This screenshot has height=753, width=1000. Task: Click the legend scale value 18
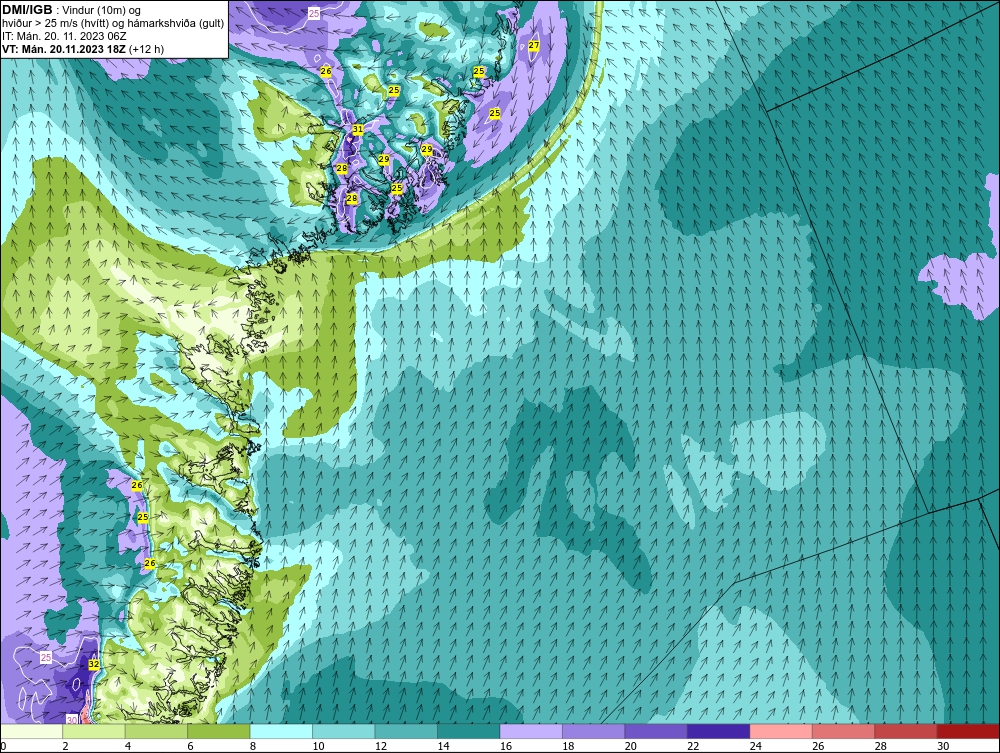pyautogui.click(x=568, y=747)
